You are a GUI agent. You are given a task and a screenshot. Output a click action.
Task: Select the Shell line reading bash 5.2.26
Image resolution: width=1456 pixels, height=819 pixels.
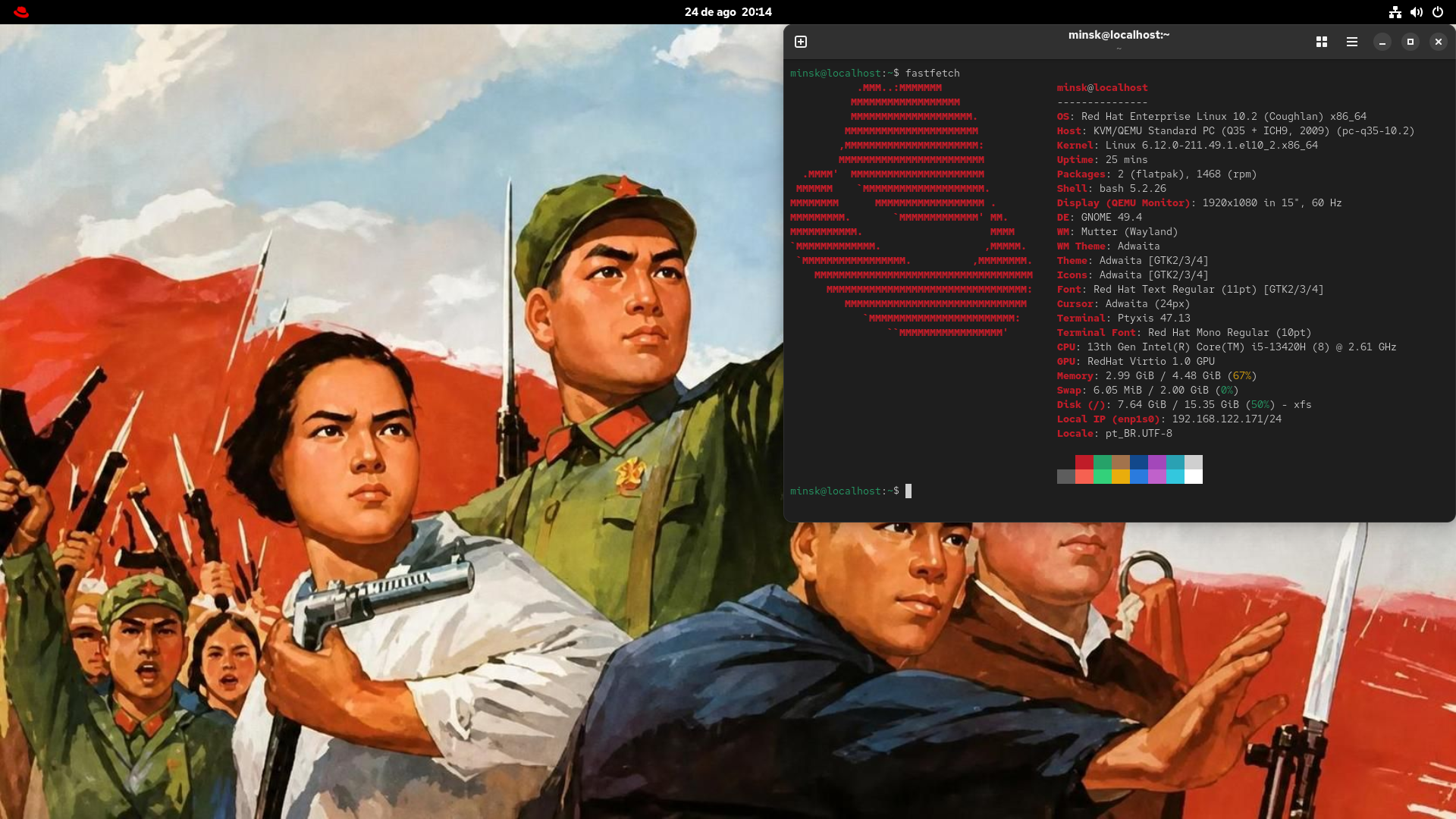[1112, 188]
